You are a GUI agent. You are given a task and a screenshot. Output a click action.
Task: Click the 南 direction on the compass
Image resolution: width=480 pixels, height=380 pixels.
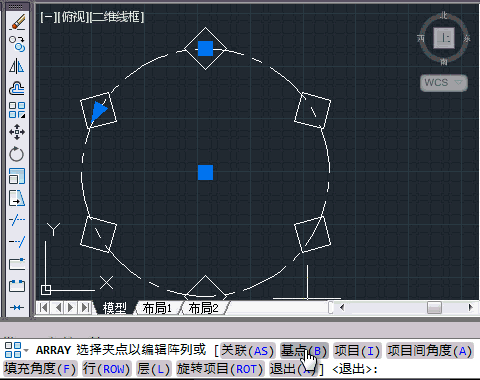444,62
